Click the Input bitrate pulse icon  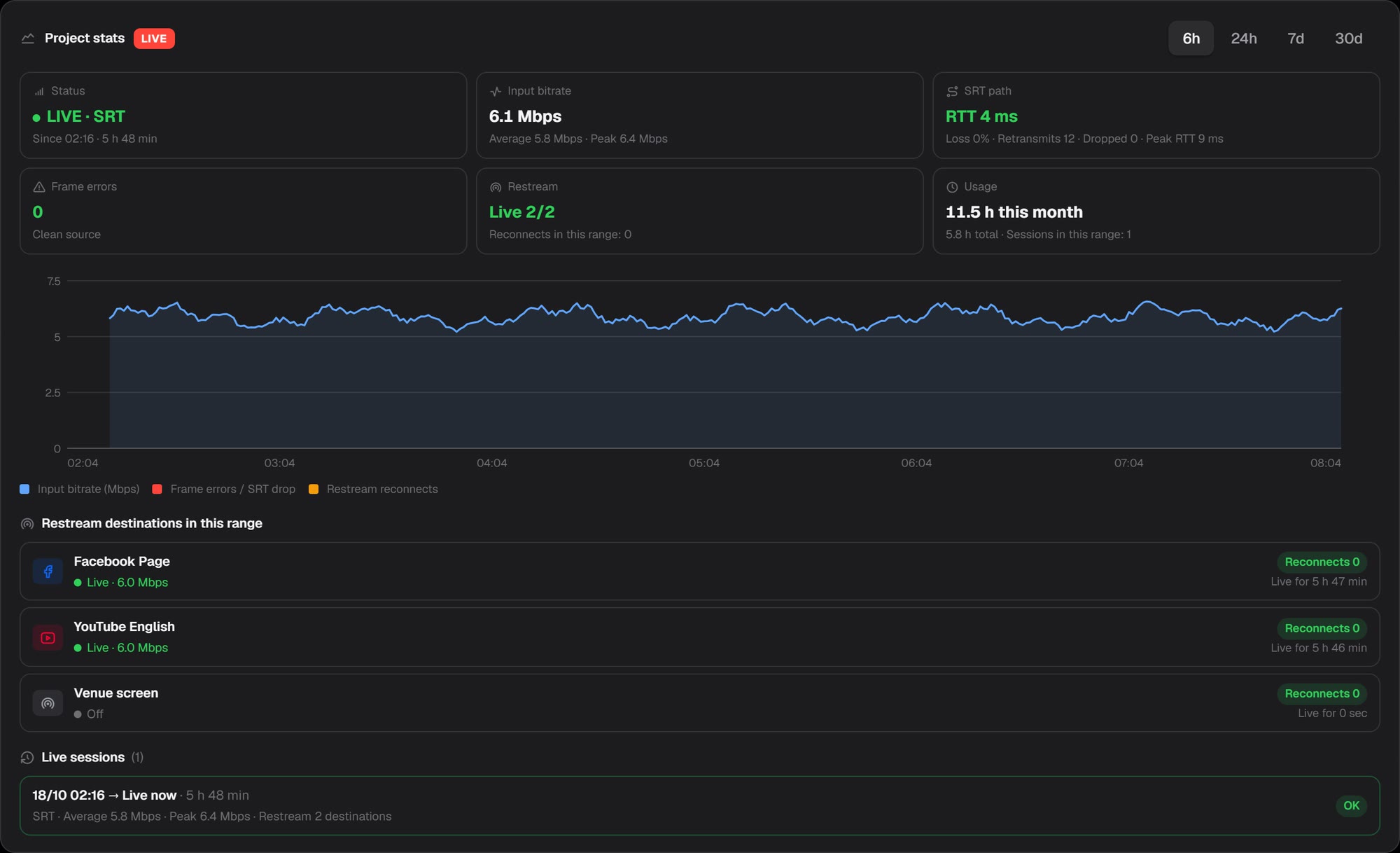[x=496, y=92]
